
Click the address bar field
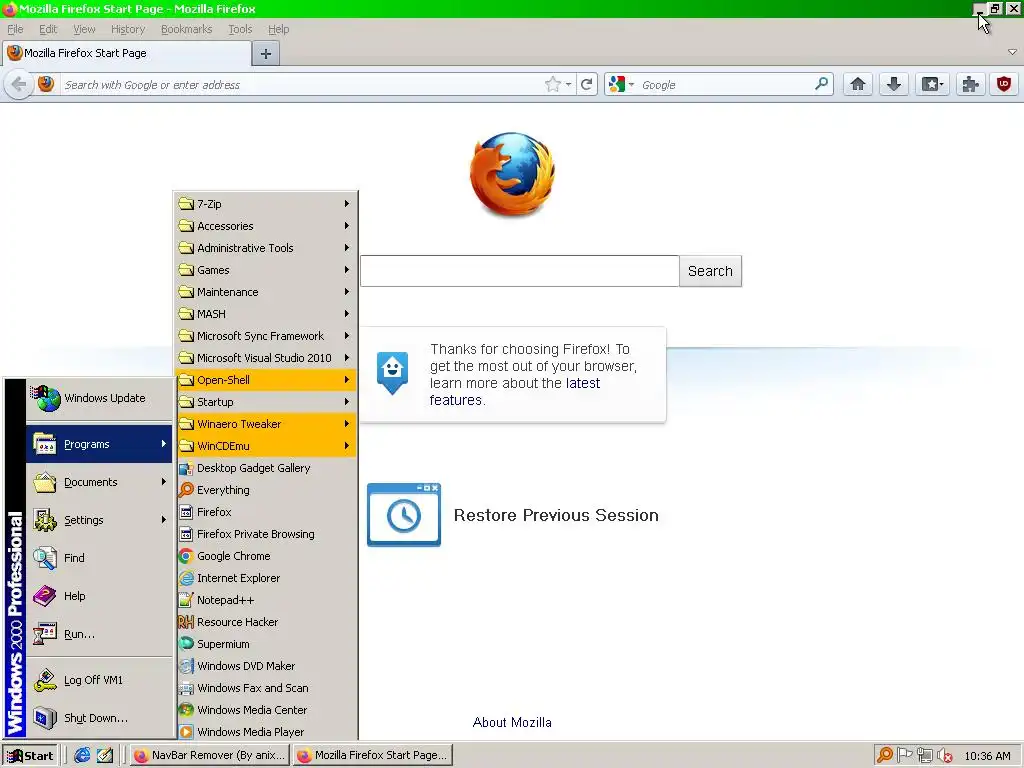[300, 84]
